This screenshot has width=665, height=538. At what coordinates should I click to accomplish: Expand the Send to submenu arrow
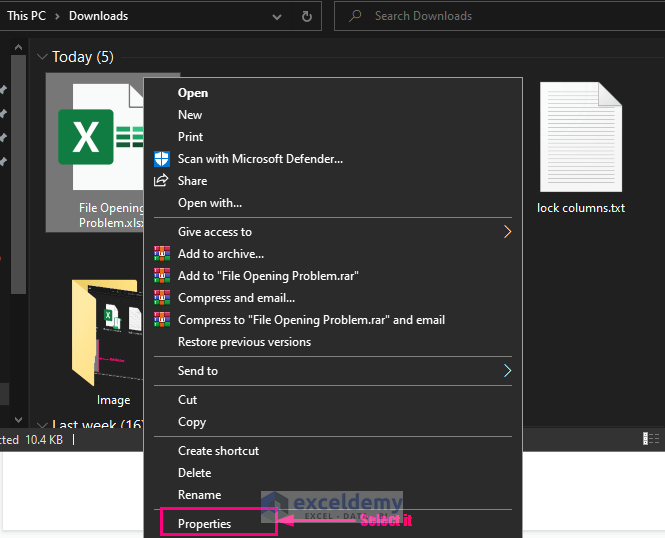pos(507,371)
